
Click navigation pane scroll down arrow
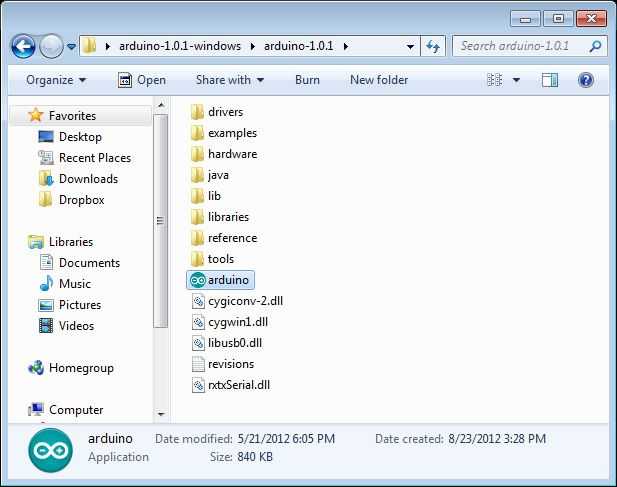(161, 414)
